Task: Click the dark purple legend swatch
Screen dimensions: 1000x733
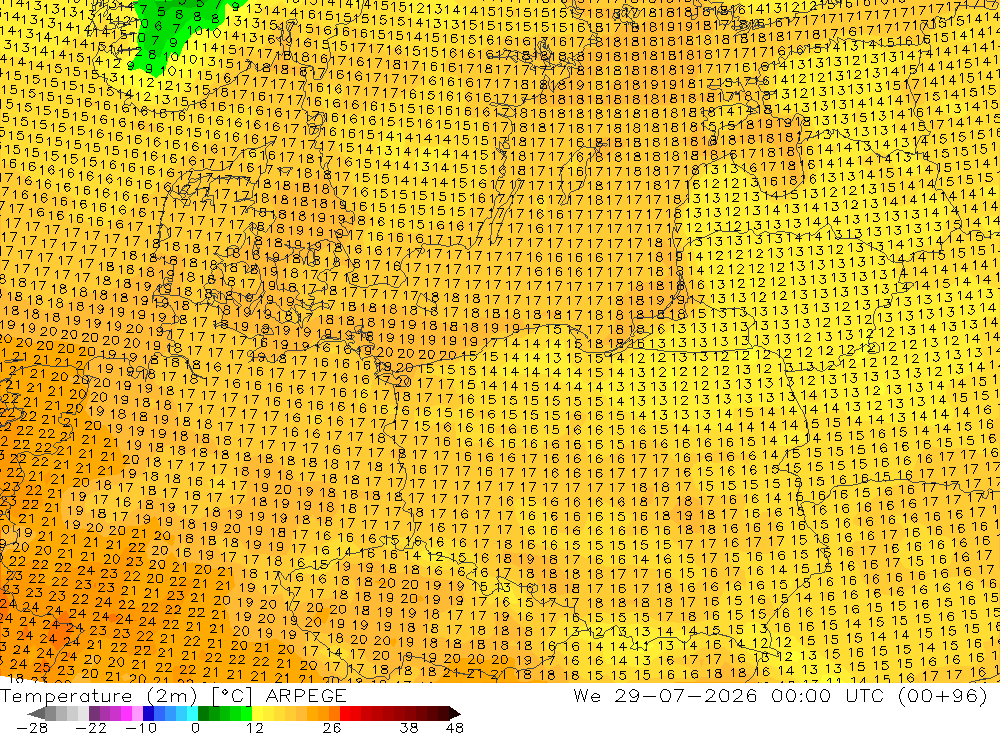Action: (x=94, y=713)
